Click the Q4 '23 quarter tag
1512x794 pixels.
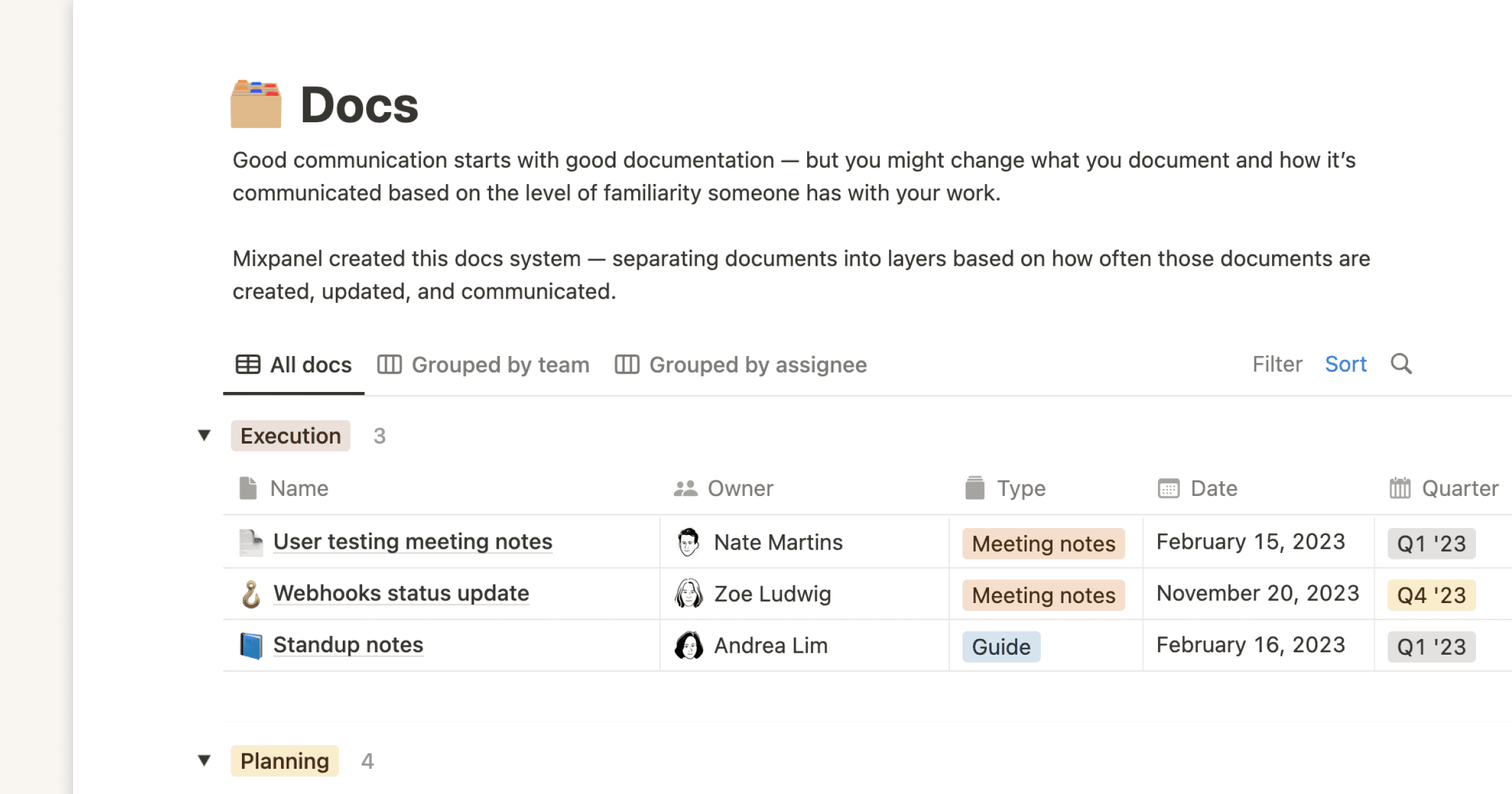(1431, 593)
